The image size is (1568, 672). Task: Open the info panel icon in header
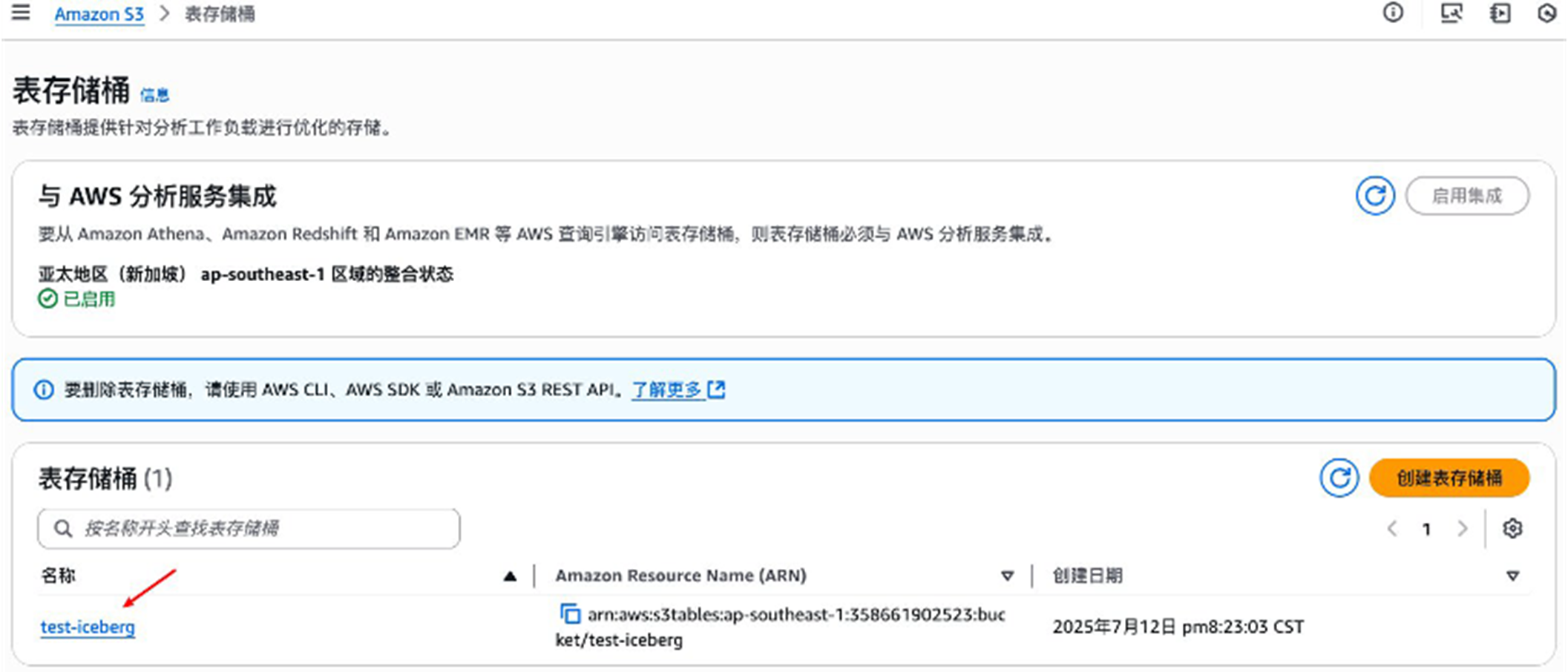tap(1393, 13)
